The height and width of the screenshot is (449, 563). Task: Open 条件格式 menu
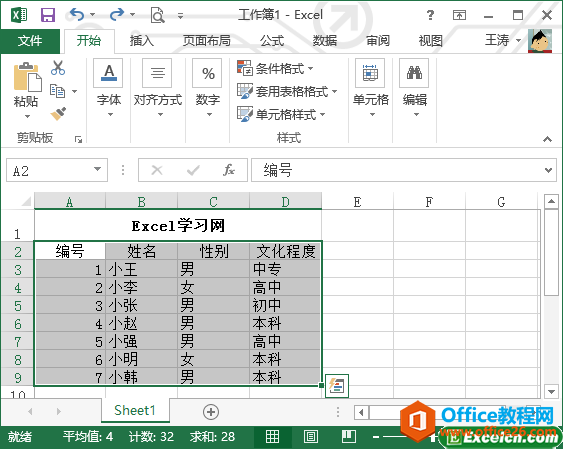[275, 68]
